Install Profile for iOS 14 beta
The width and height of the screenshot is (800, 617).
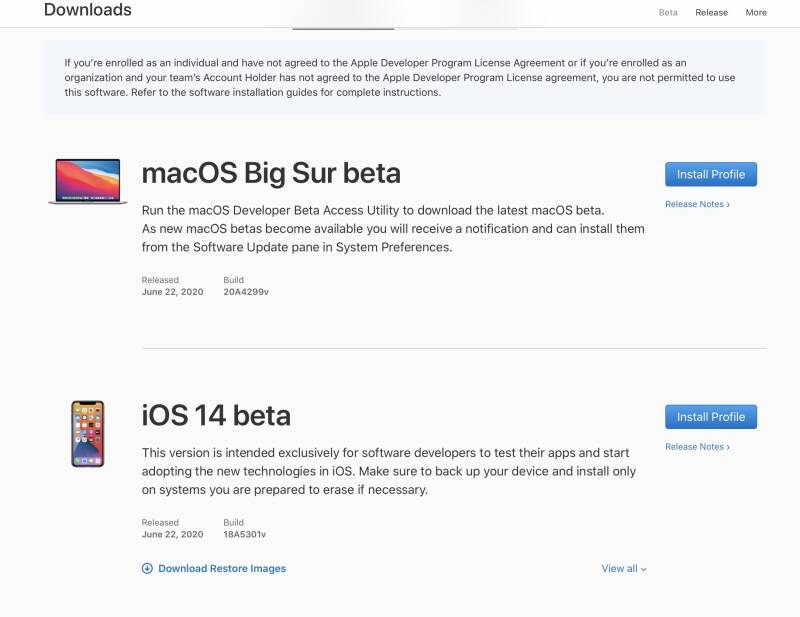click(711, 417)
